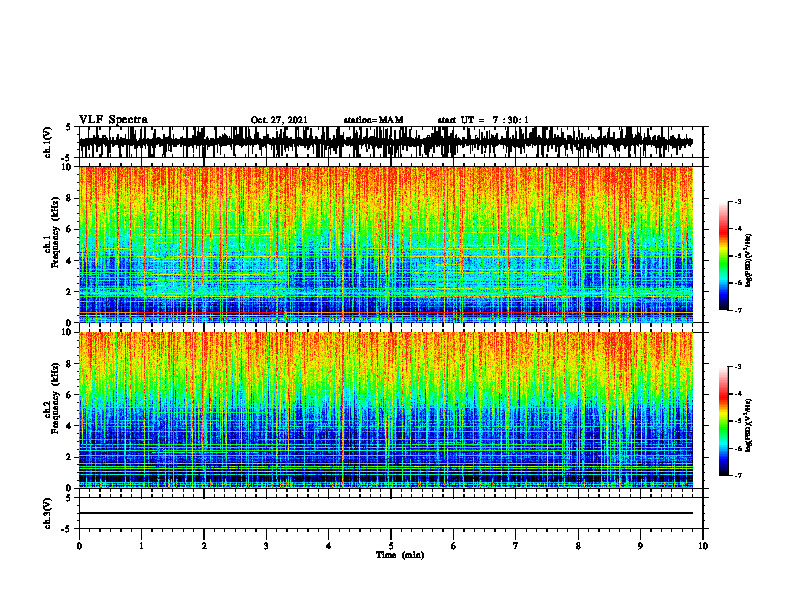Click the "Time (min)" x-axis label
The image size is (792, 612).
tap(400, 555)
